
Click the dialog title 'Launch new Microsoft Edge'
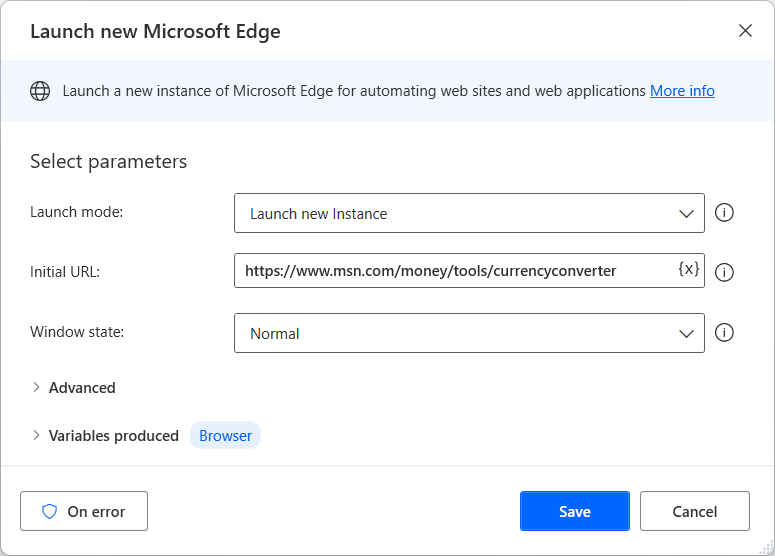[155, 32]
